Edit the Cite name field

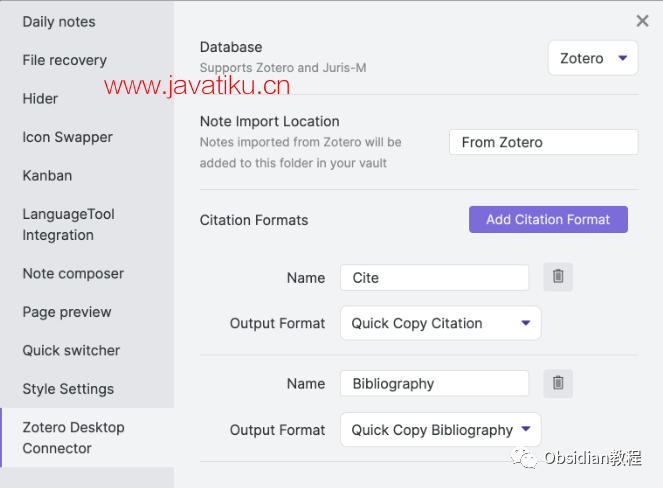(x=434, y=278)
